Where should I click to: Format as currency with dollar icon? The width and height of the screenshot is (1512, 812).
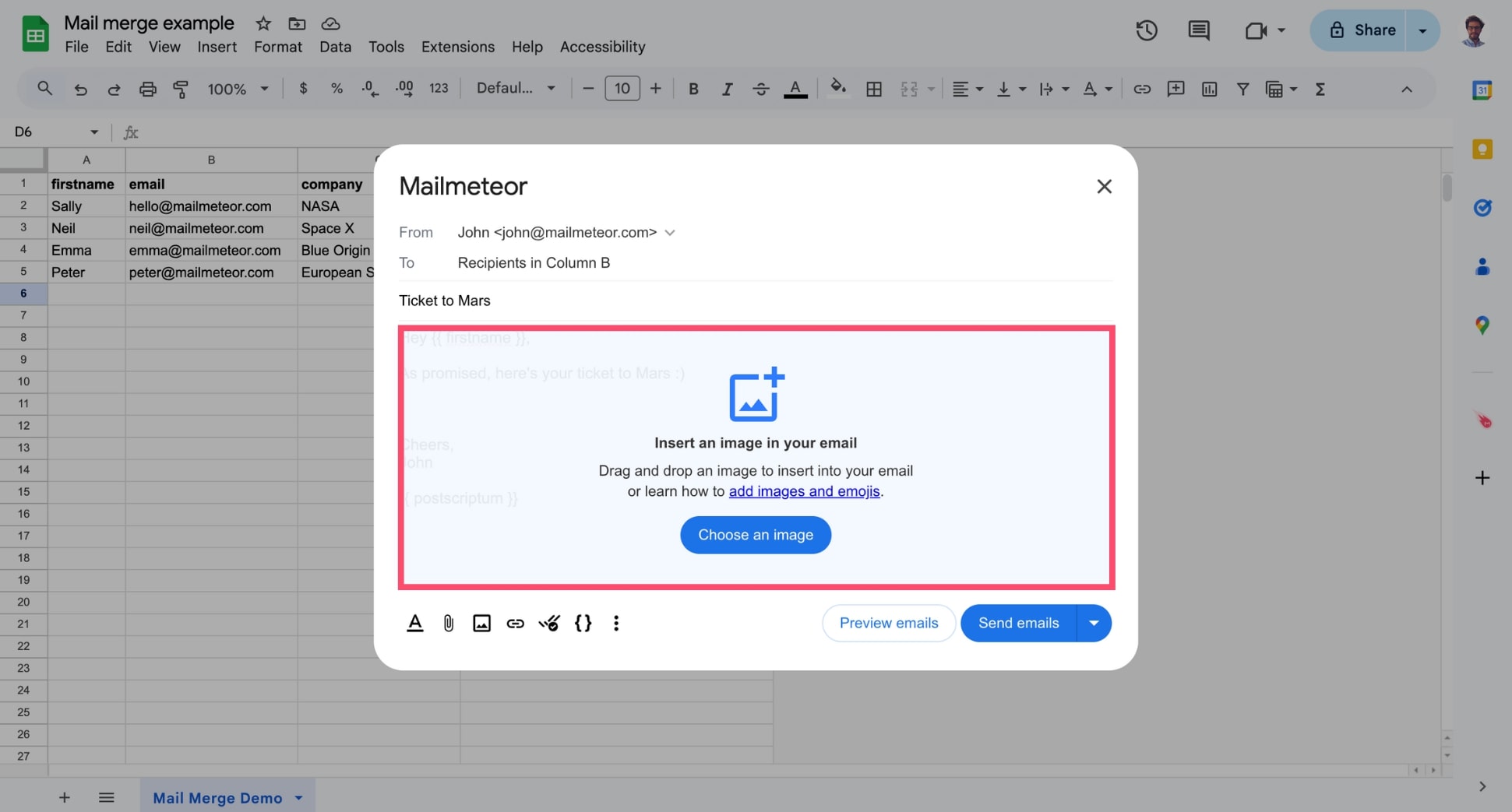(303, 89)
